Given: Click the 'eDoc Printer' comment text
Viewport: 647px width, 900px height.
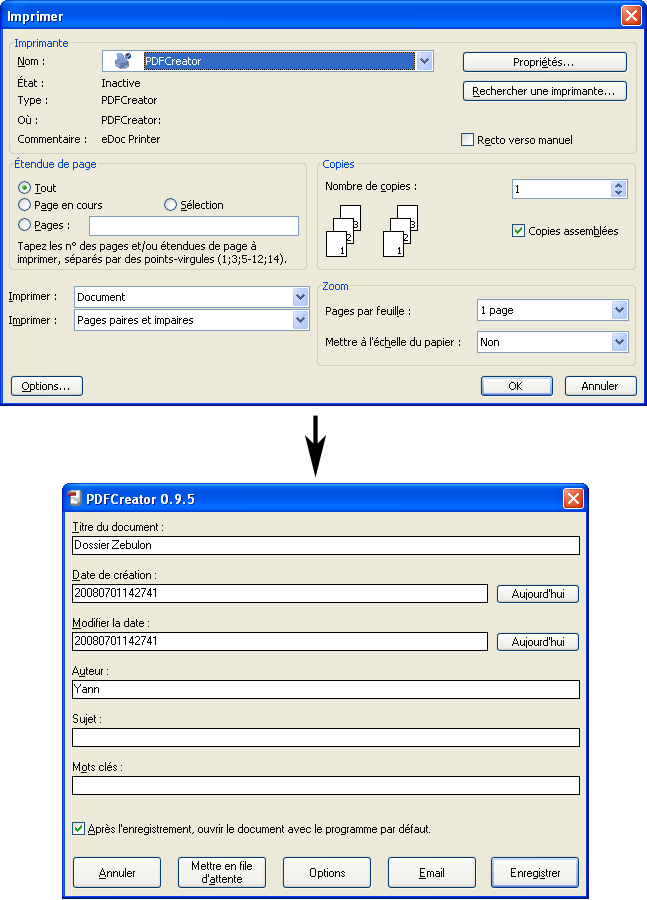Looking at the screenshot, I should [130, 139].
